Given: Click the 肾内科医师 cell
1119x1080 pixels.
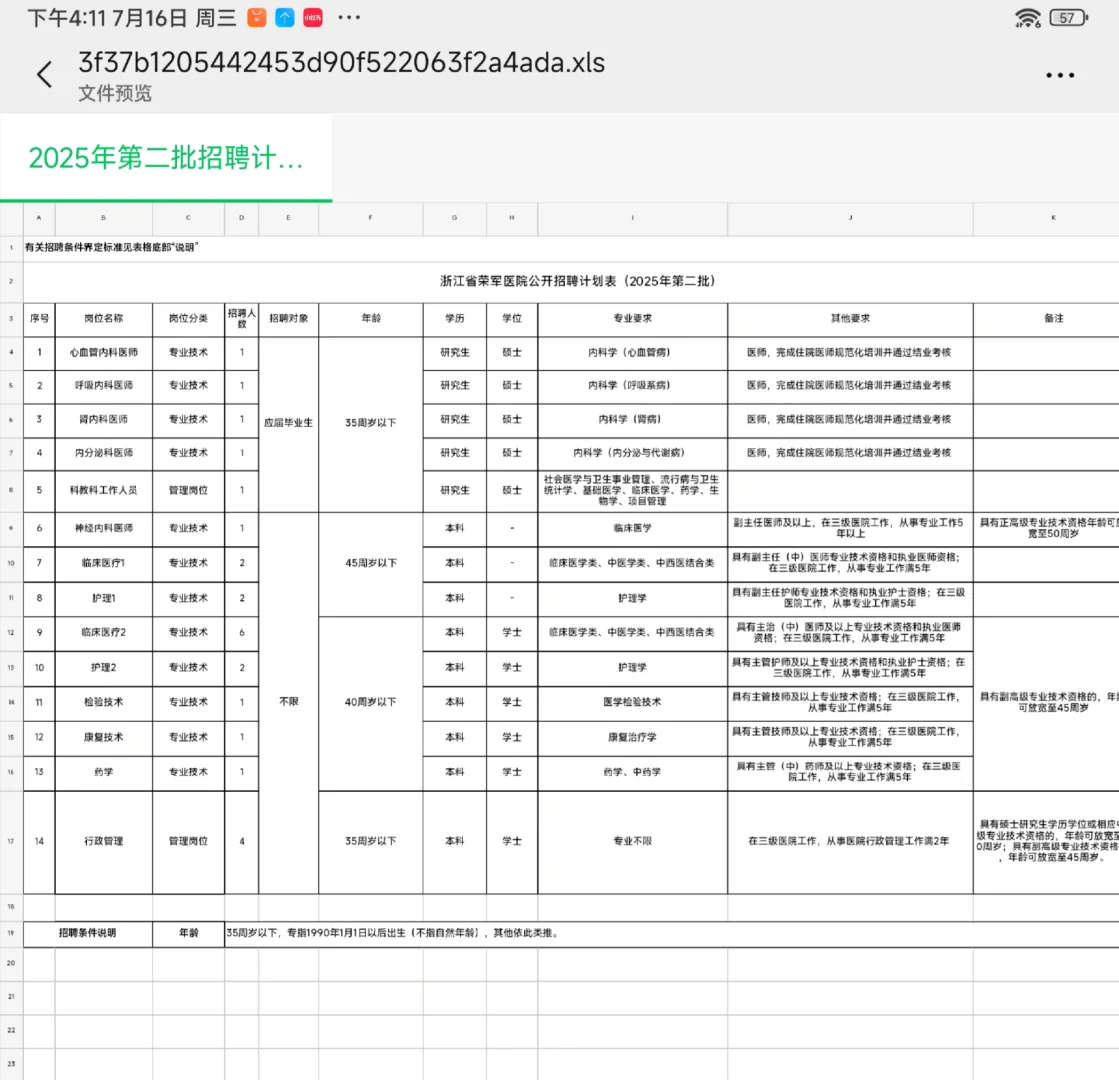Looking at the screenshot, I should tap(103, 420).
